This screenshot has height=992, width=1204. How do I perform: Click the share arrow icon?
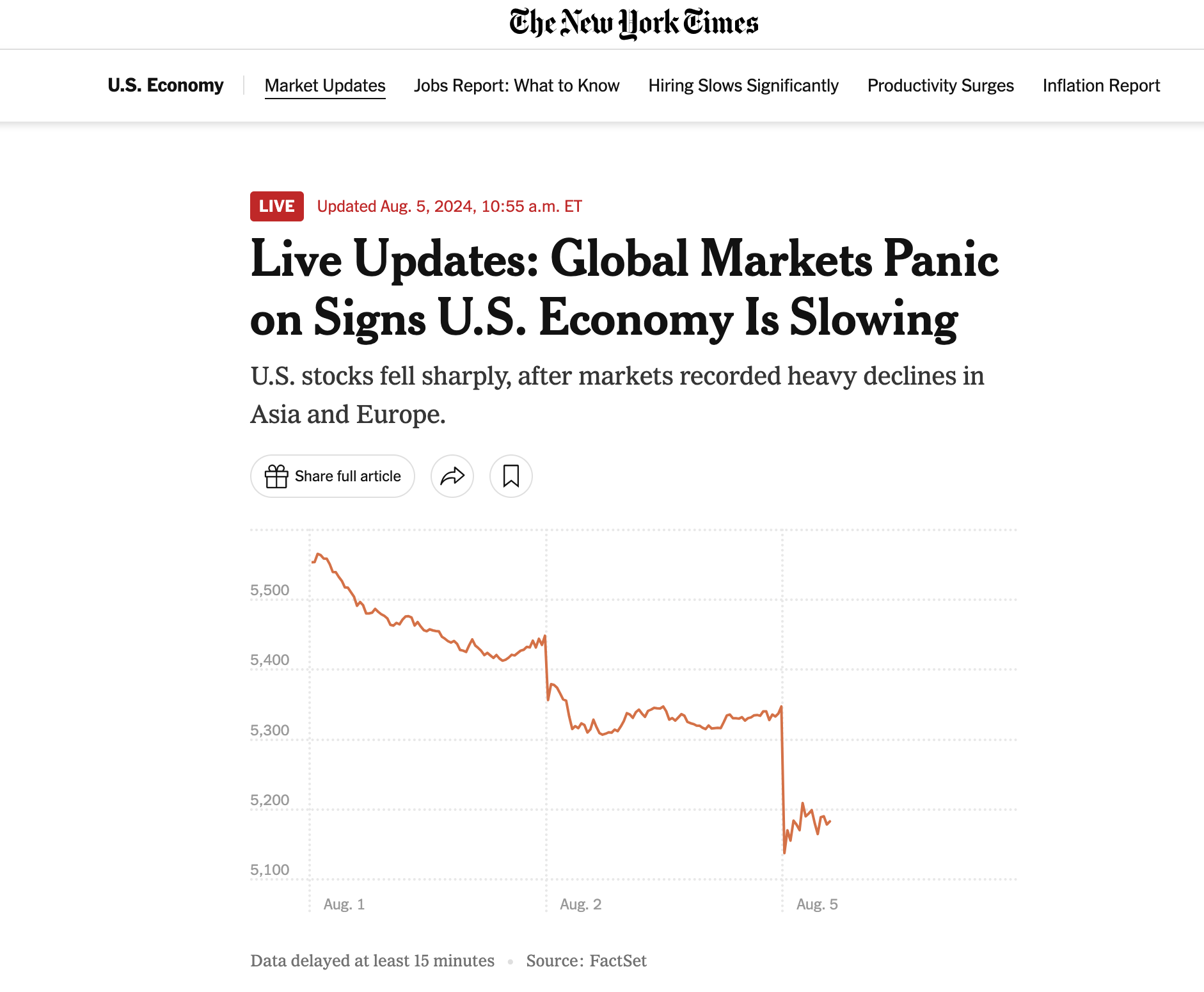[x=452, y=476]
